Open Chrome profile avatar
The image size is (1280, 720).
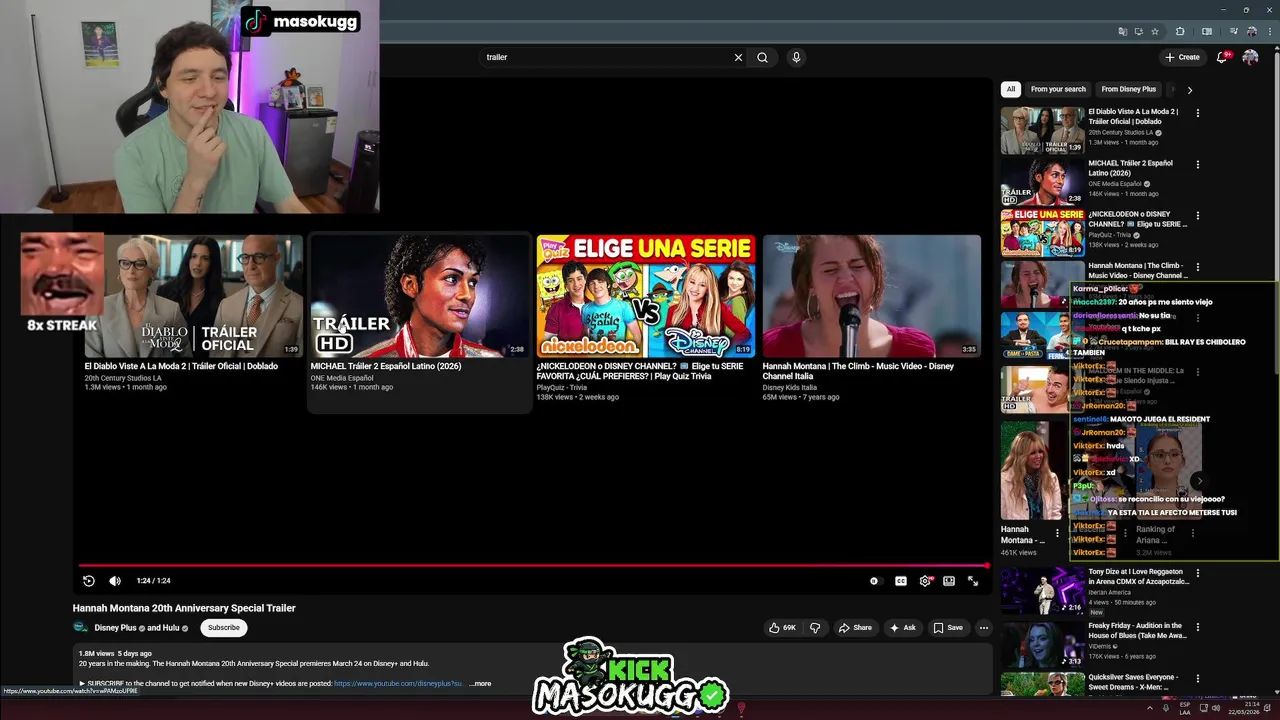point(1251,31)
